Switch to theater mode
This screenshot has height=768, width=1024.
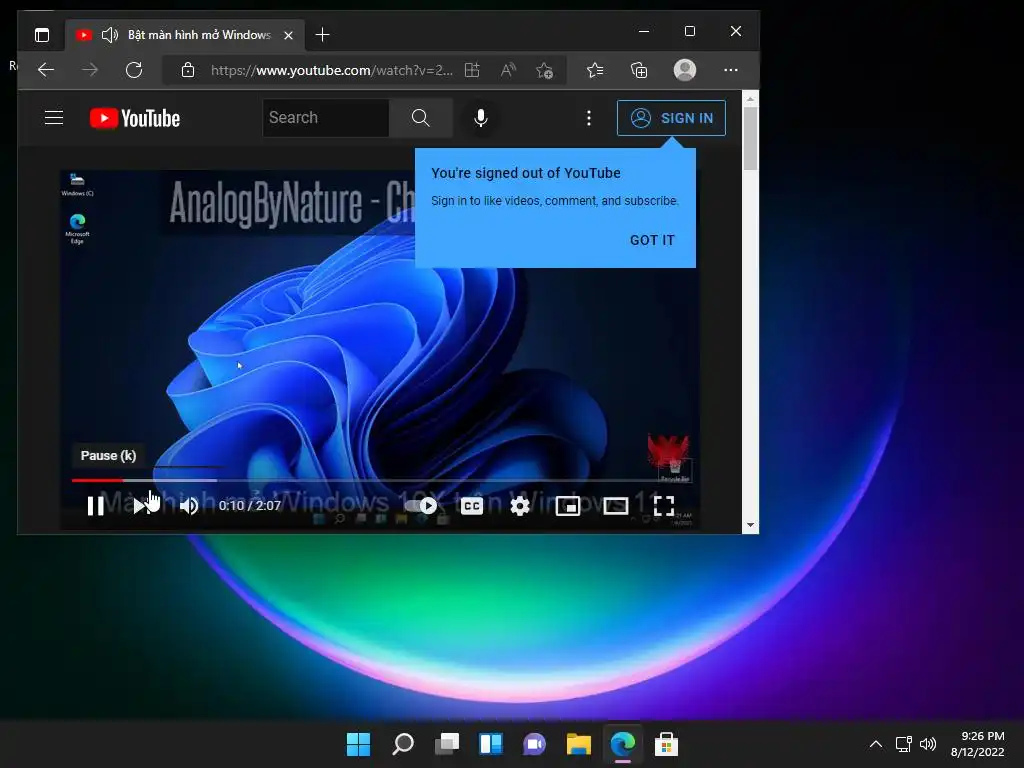[616, 505]
